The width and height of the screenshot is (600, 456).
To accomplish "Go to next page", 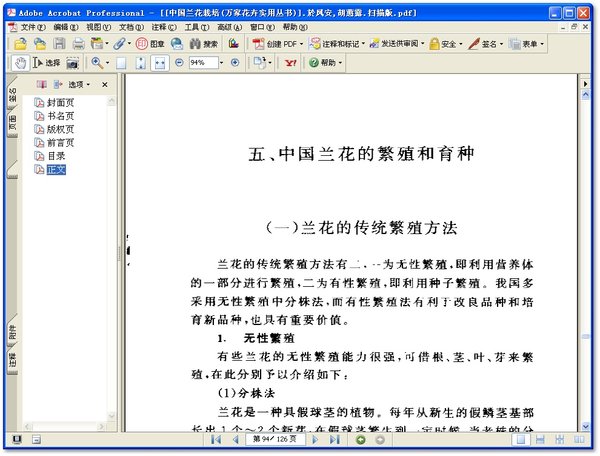I will [x=315, y=440].
